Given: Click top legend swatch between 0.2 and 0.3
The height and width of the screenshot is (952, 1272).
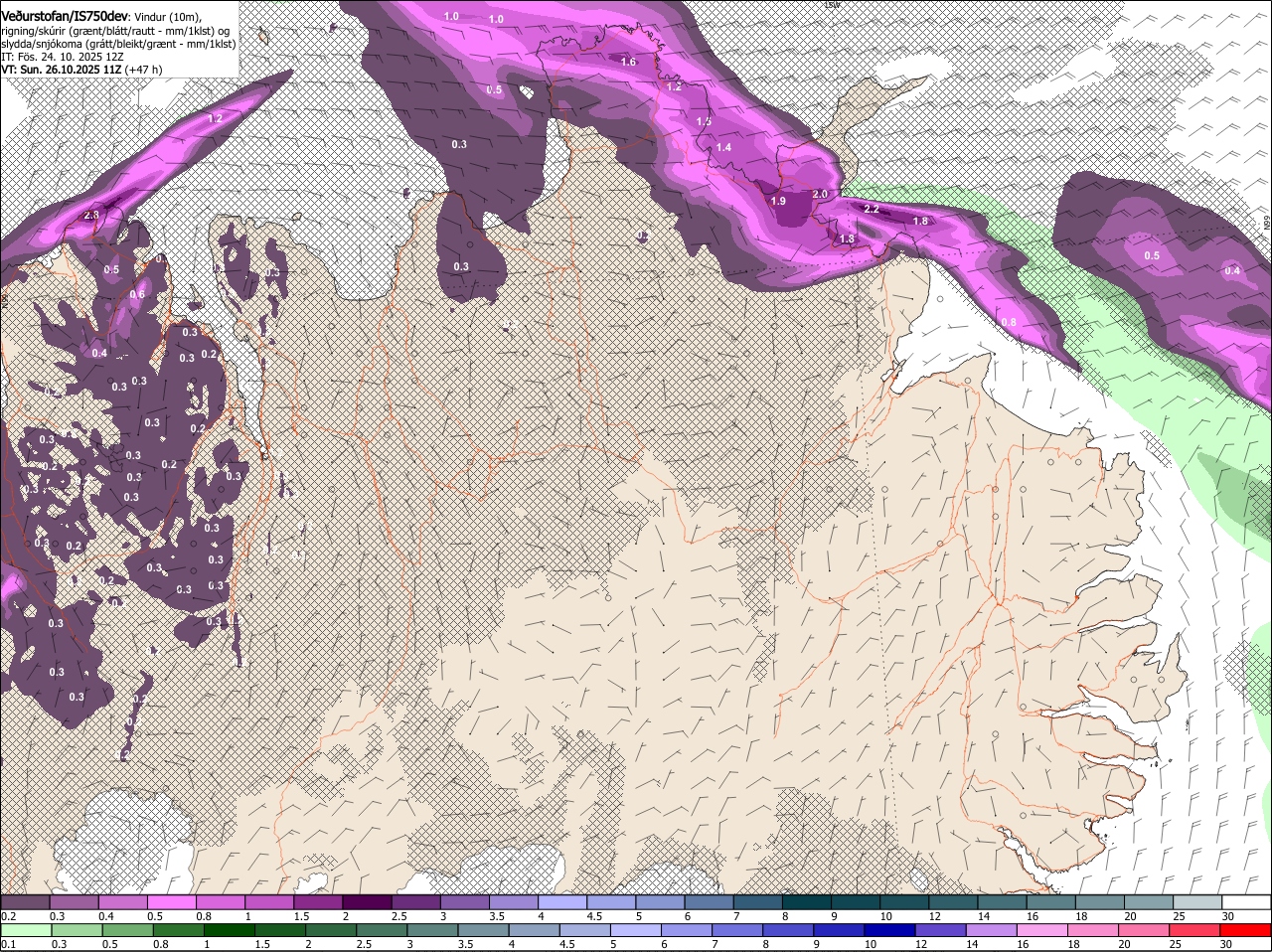Looking at the screenshot, I should [x=25, y=902].
